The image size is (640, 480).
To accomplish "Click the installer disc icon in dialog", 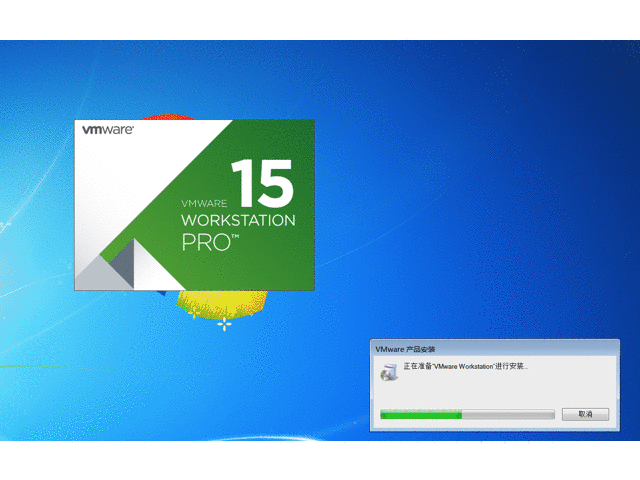I will (389, 372).
